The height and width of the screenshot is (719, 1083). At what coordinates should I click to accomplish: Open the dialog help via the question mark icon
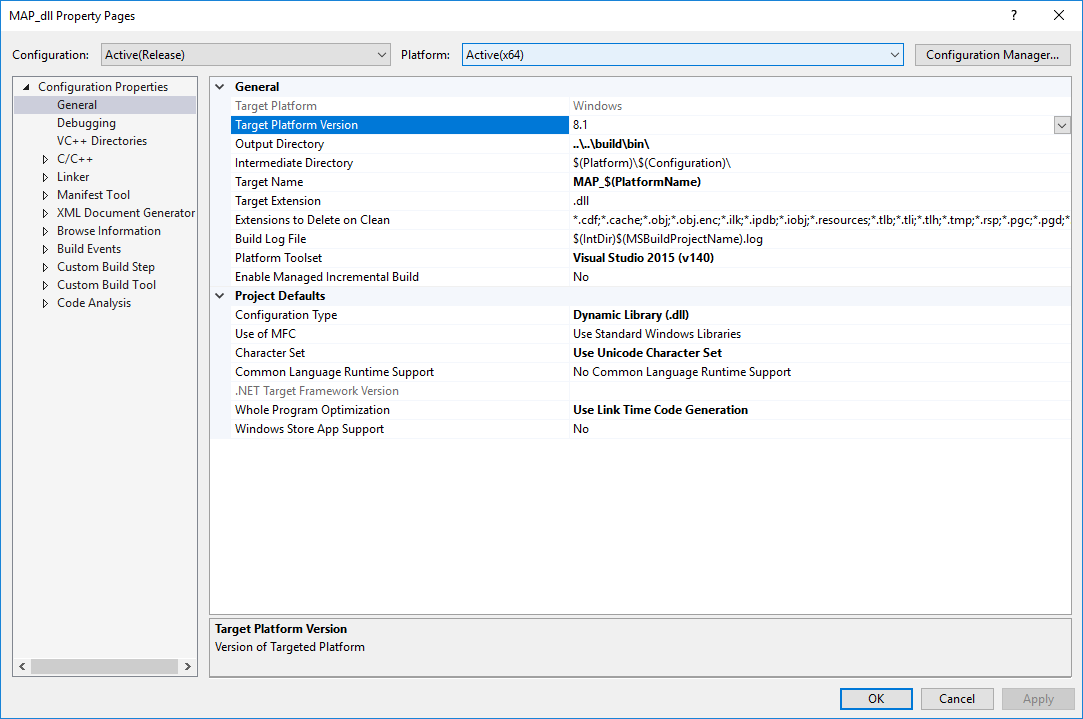coord(1013,15)
